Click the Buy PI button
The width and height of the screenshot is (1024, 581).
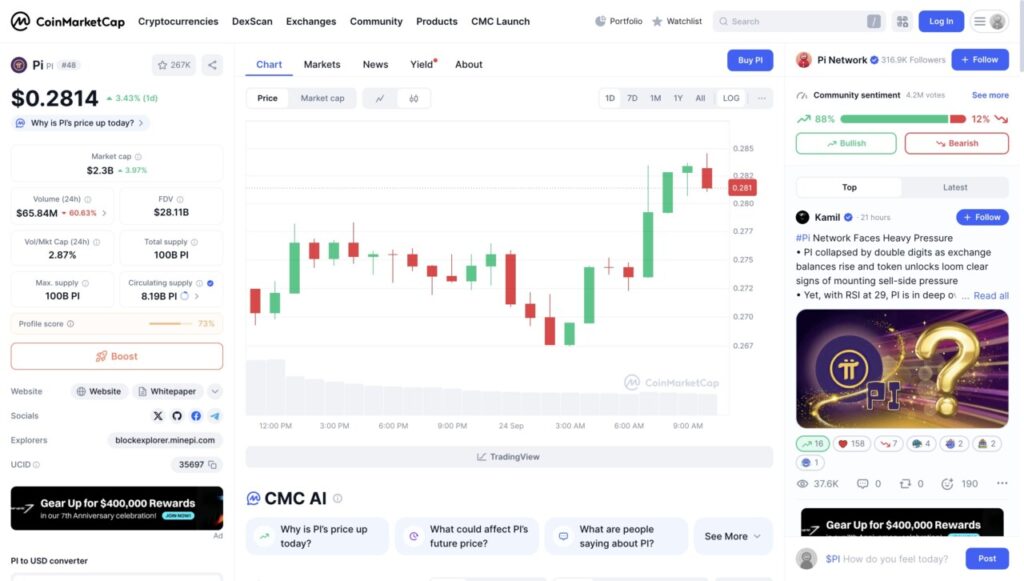point(750,60)
